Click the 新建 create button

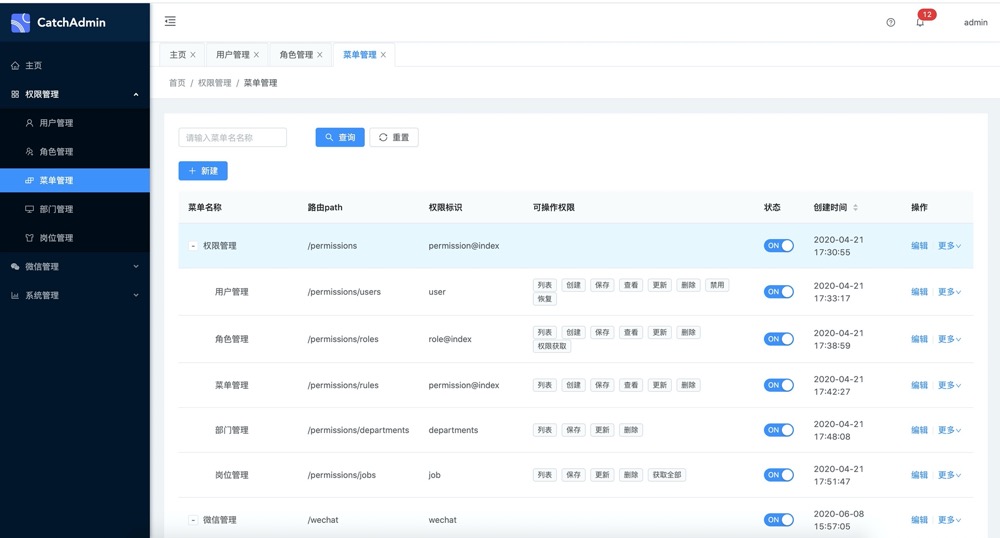coord(203,171)
